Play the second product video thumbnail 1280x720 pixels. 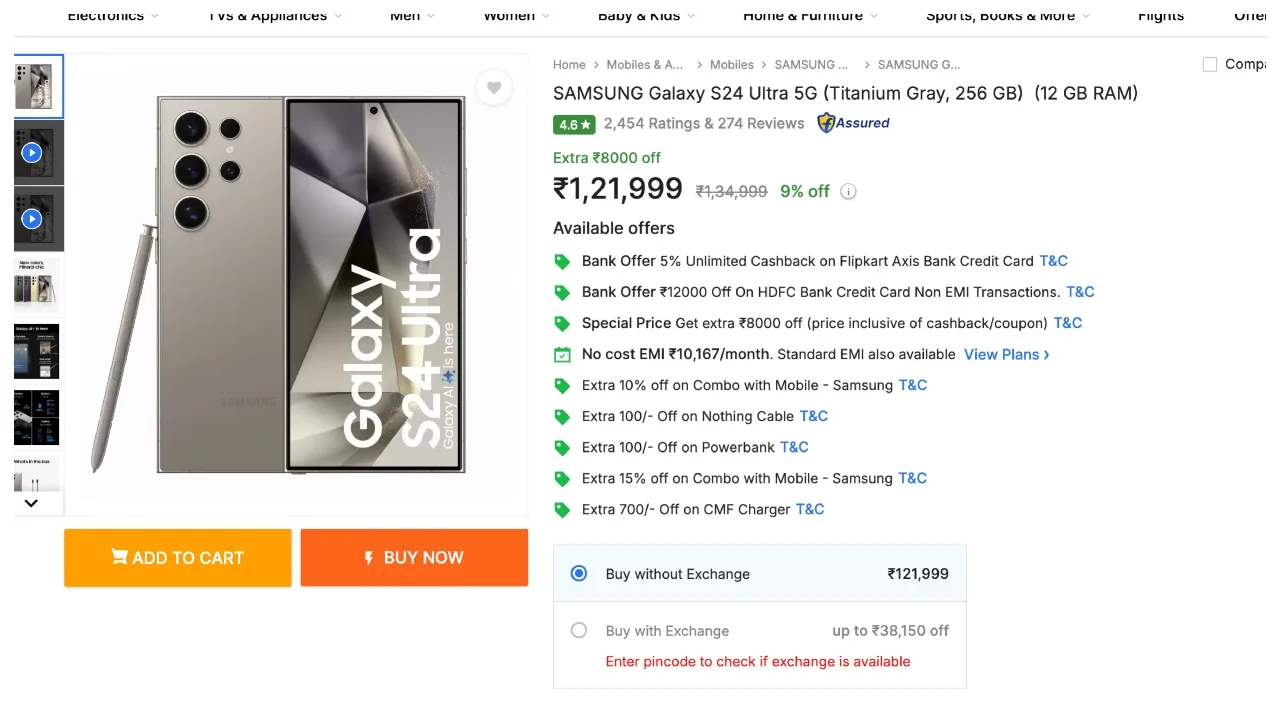pyautogui.click(x=32, y=218)
